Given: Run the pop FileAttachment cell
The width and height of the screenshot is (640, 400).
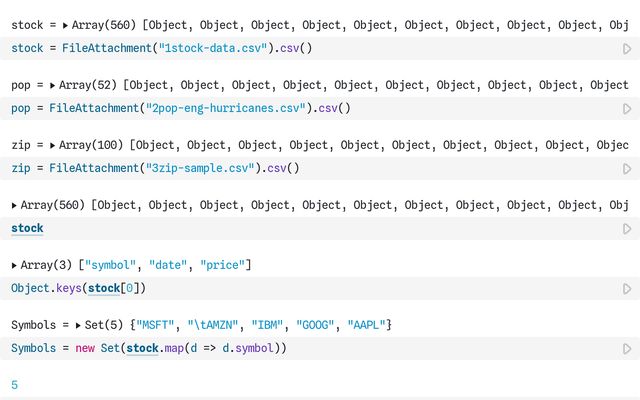Looking at the screenshot, I should [x=627, y=108].
